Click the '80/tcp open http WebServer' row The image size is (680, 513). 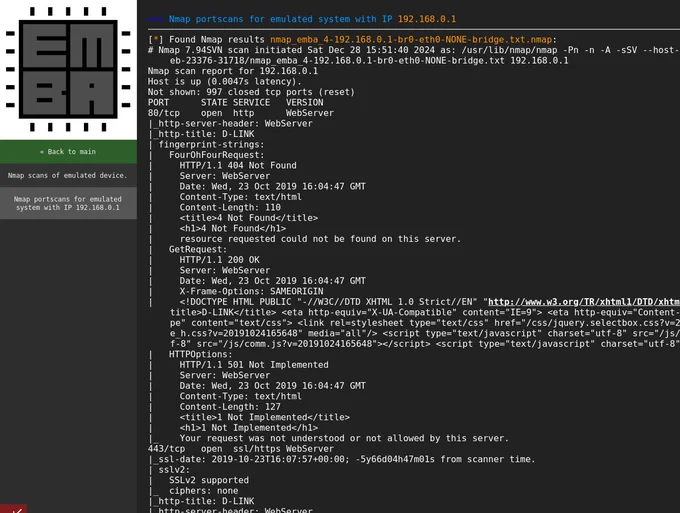tap(241, 113)
